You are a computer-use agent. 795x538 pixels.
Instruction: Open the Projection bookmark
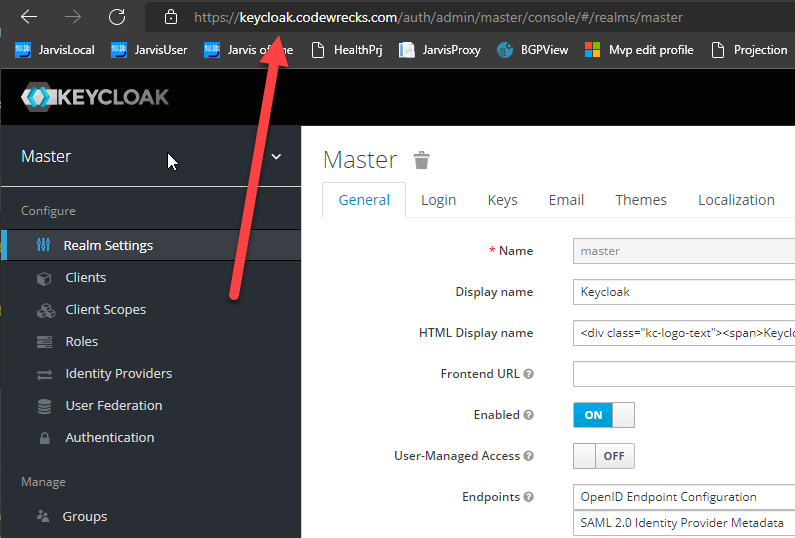coord(749,50)
